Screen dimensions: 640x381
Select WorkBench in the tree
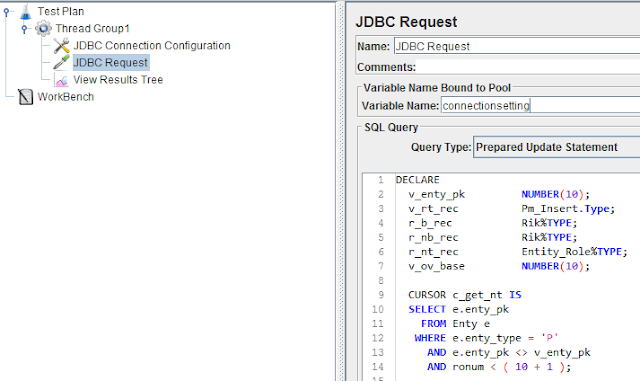(66, 97)
